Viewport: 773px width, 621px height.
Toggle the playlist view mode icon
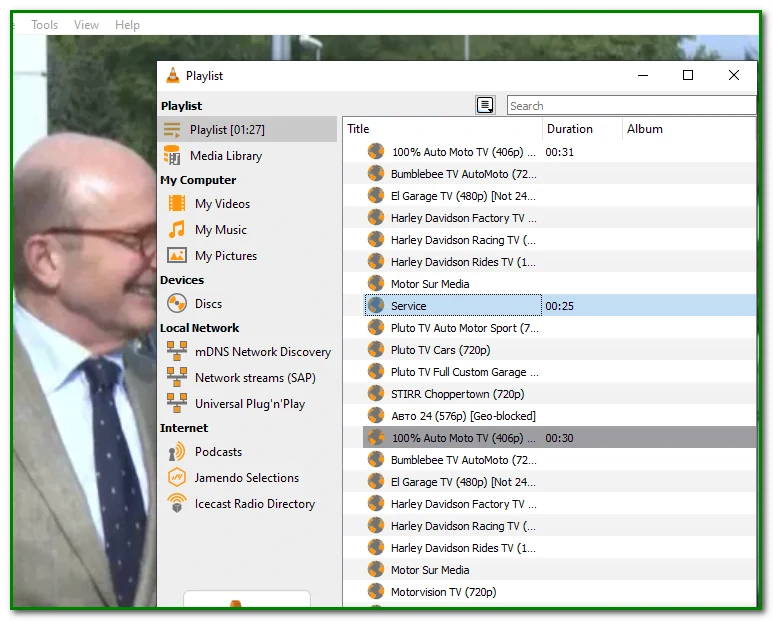pyautogui.click(x=485, y=105)
